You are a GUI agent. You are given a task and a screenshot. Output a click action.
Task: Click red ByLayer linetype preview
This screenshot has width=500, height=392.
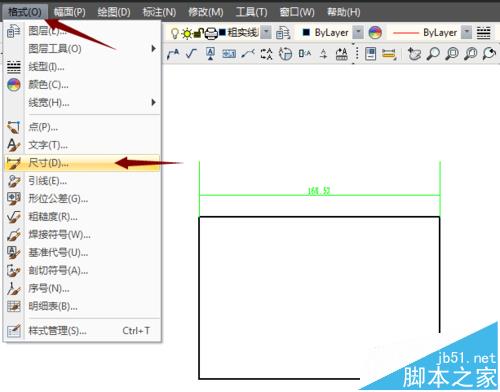pos(406,33)
